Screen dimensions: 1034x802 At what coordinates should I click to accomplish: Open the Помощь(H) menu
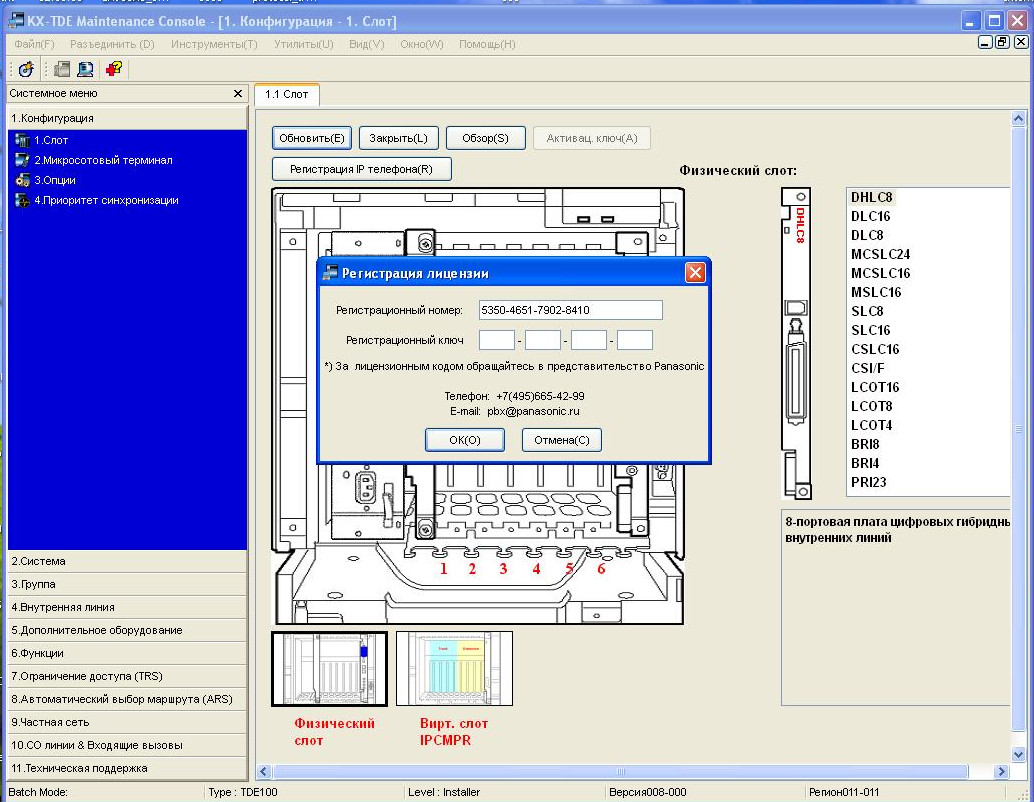[487, 44]
